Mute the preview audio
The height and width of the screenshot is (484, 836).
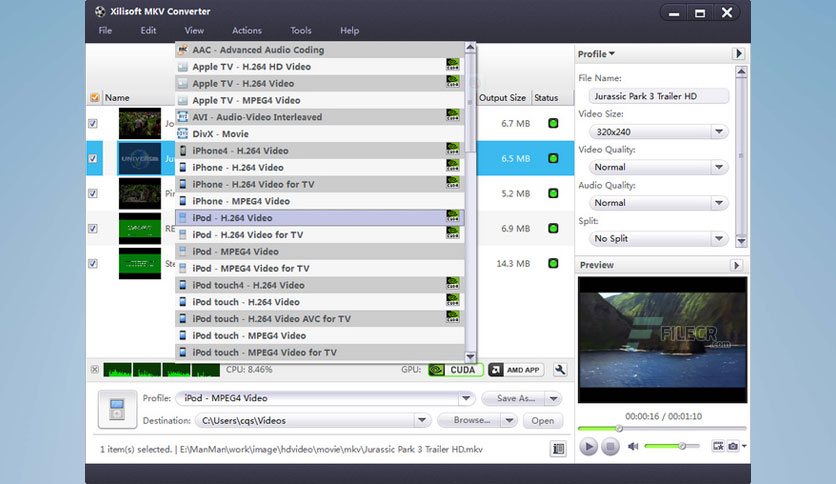tap(633, 446)
